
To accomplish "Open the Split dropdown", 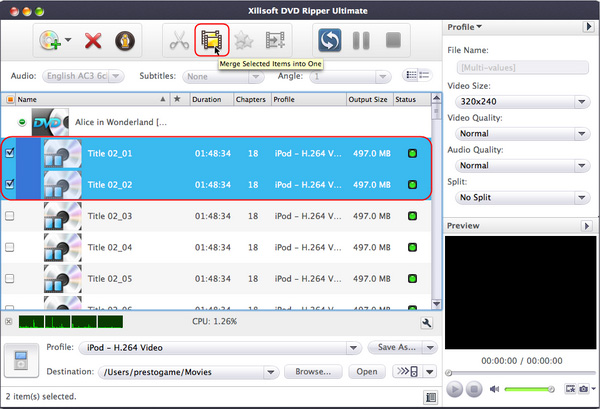I will pyautogui.click(x=522, y=197).
